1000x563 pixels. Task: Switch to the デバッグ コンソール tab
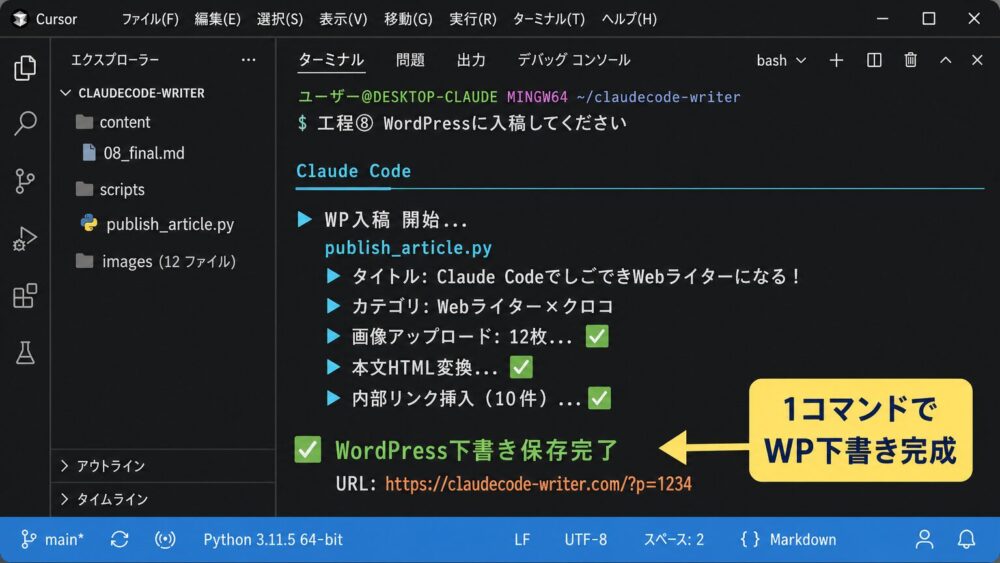[573, 60]
